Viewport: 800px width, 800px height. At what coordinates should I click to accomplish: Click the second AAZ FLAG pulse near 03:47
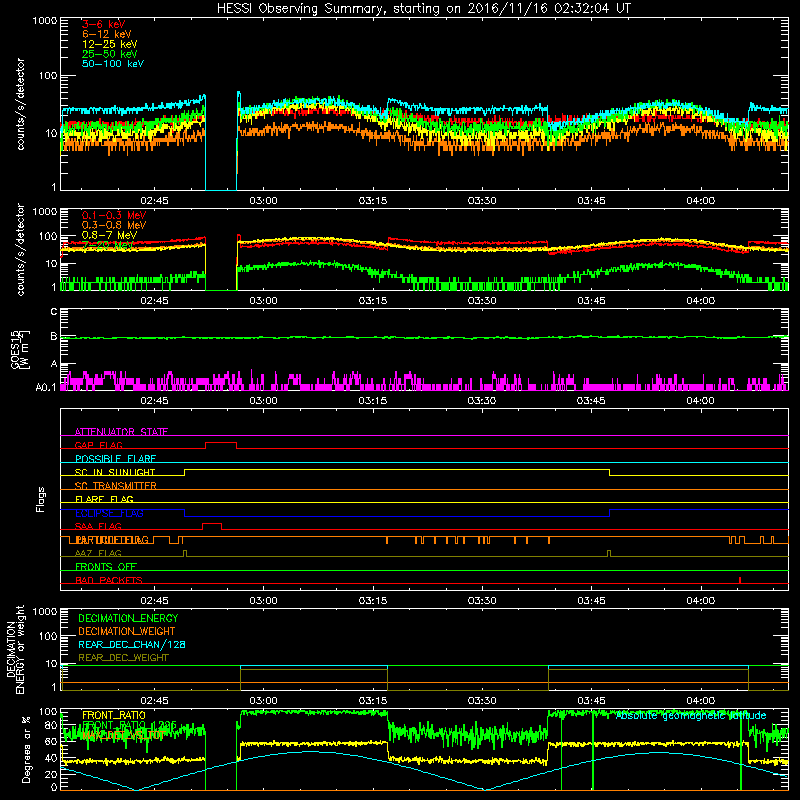click(609, 553)
